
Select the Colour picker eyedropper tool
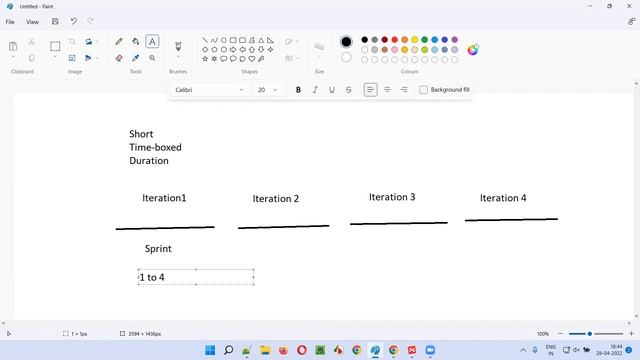[136, 58]
